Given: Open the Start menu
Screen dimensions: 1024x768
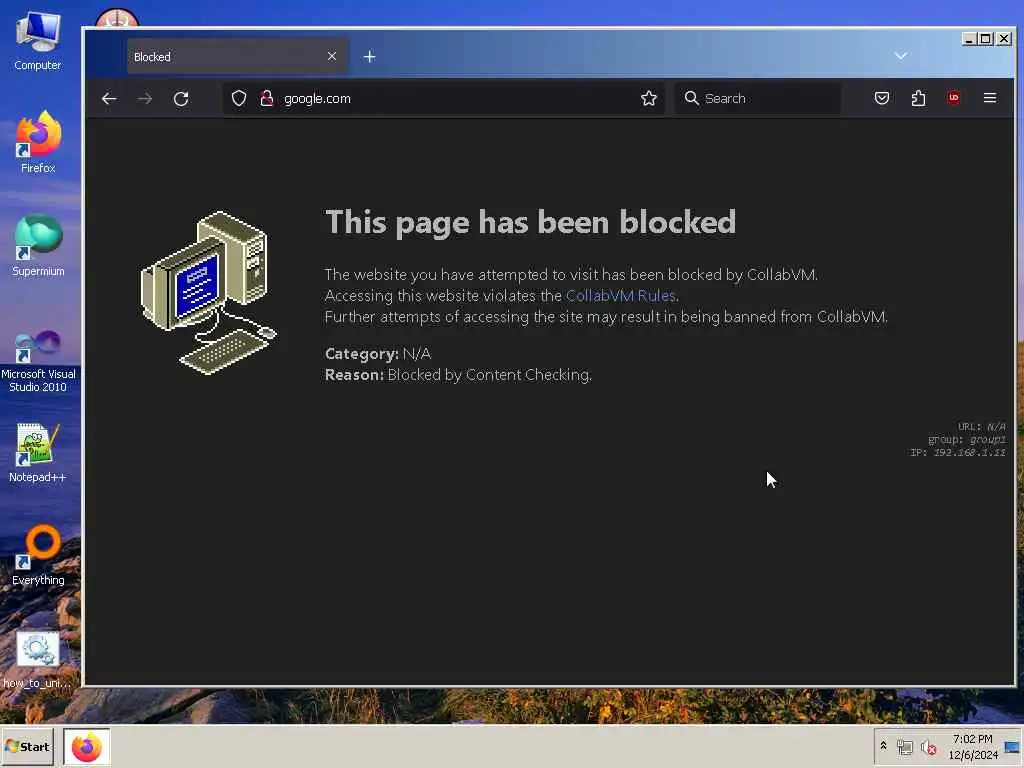Looking at the screenshot, I should [x=27, y=746].
